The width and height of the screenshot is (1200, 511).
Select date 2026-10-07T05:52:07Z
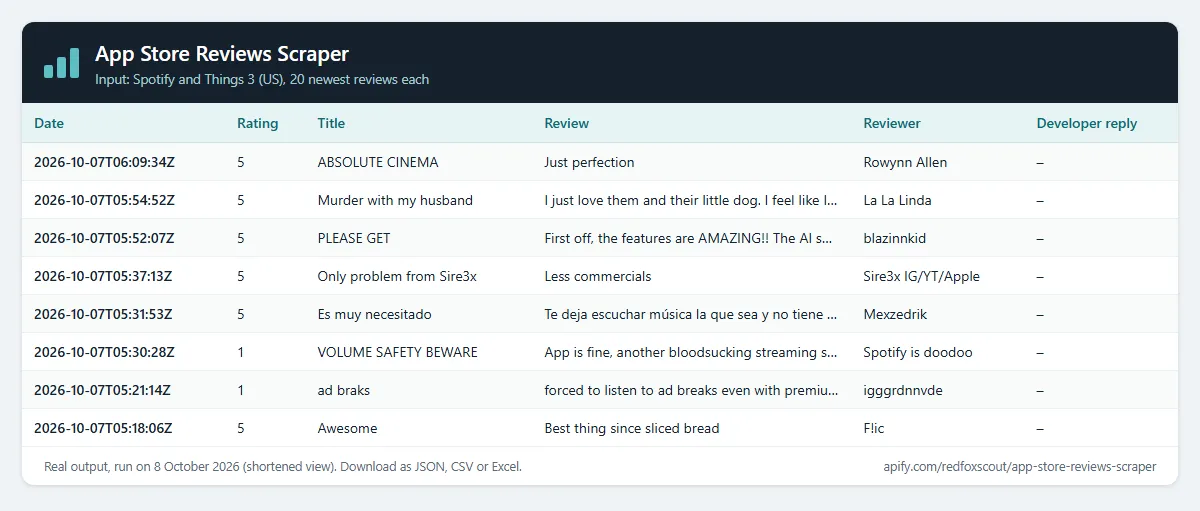[x=105, y=238]
